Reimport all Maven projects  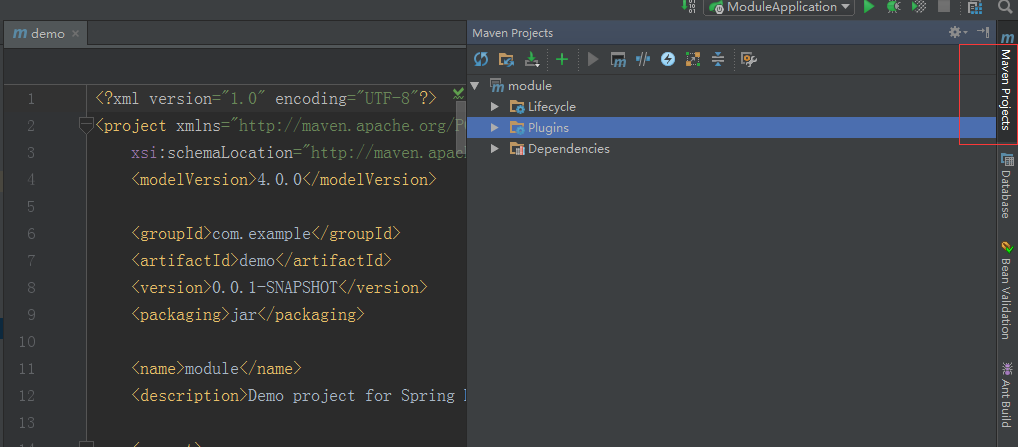click(480, 60)
